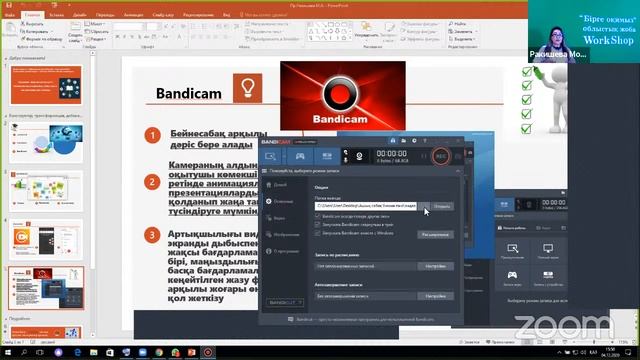
Task: Click the Bandicam output folder path field
Action: pyautogui.click(x=366, y=206)
